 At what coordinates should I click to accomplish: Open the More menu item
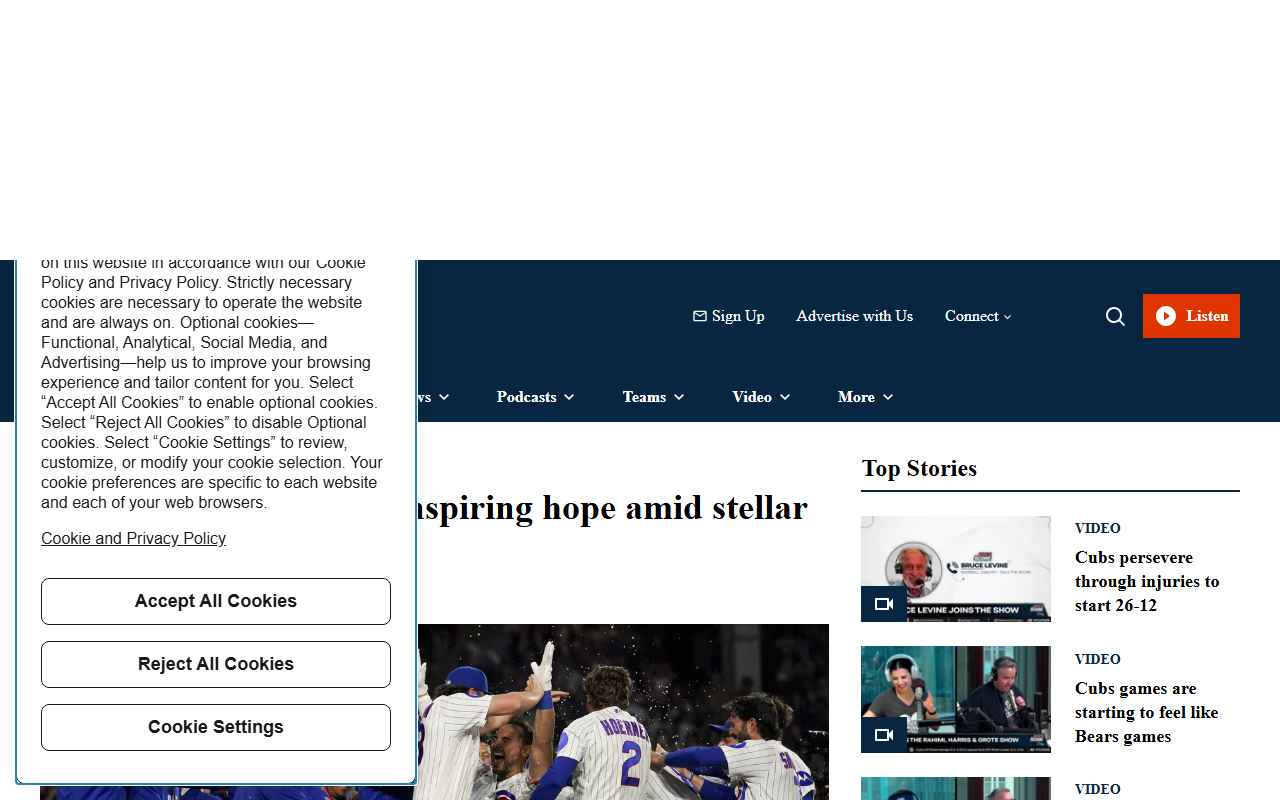coord(856,397)
